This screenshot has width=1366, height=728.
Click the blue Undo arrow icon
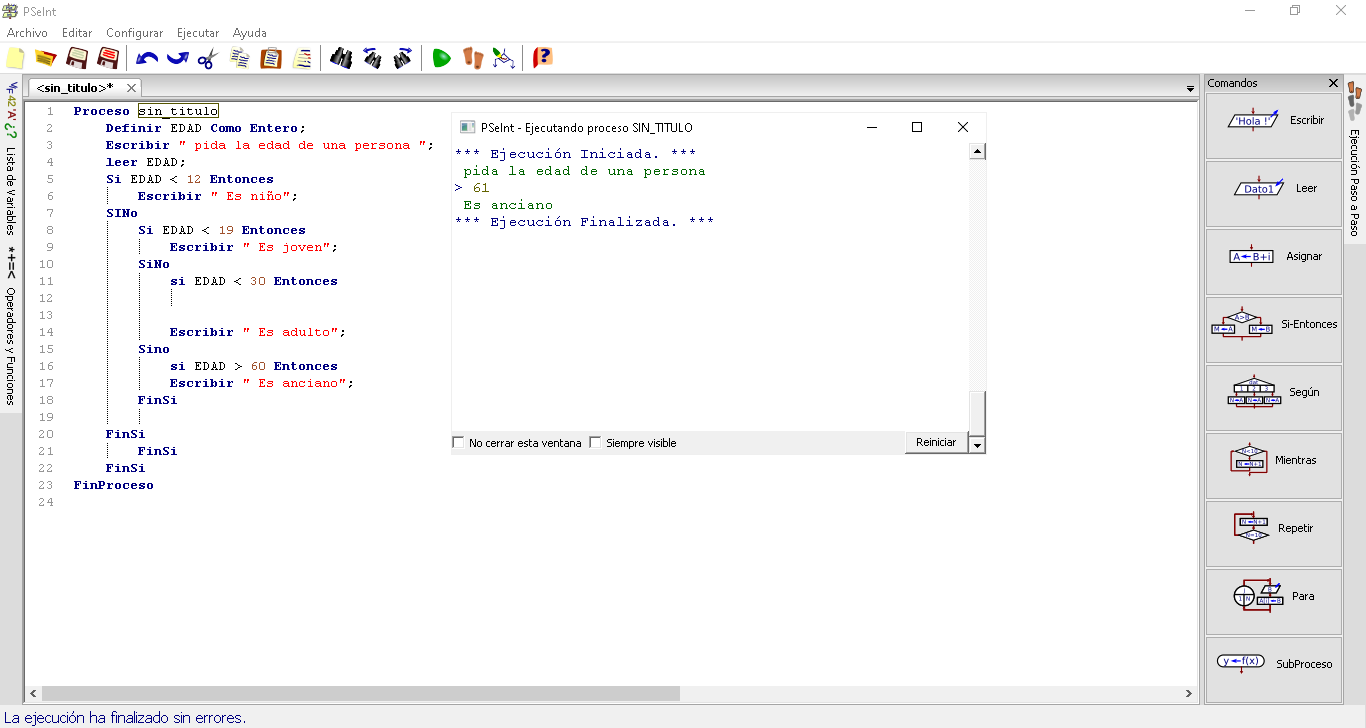click(x=147, y=58)
